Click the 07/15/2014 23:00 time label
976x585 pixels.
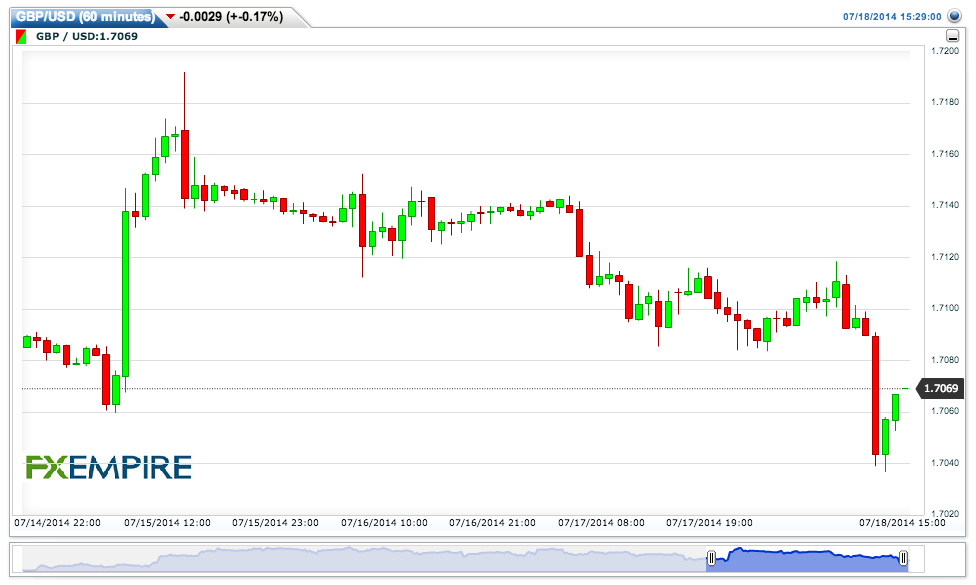click(x=276, y=523)
